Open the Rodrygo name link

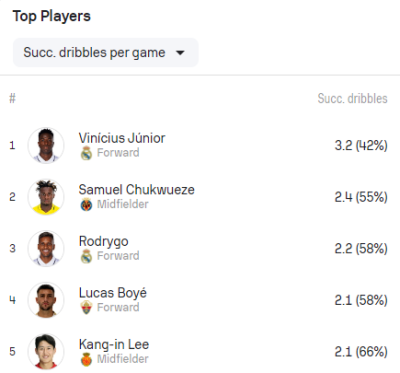click(x=104, y=242)
